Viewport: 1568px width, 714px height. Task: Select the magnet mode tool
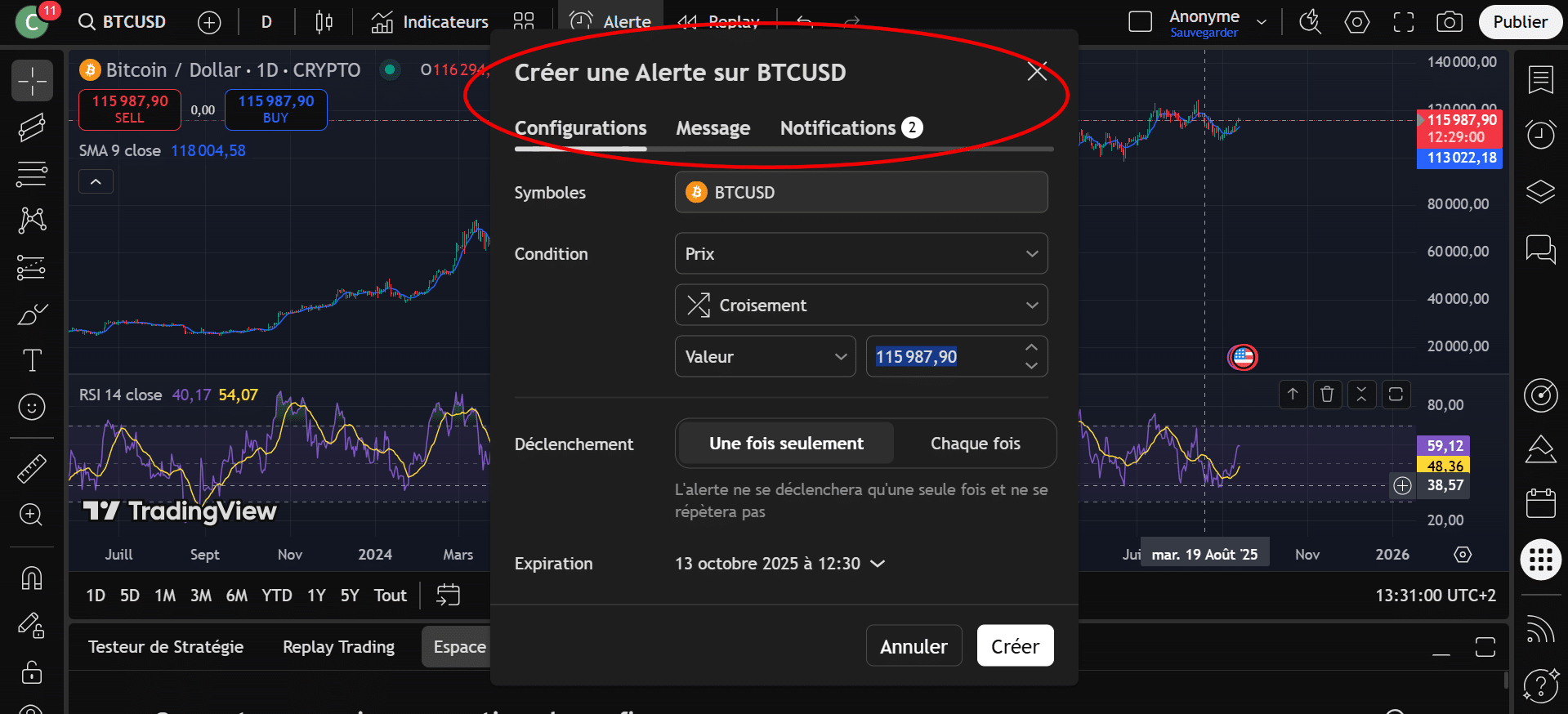click(x=32, y=578)
